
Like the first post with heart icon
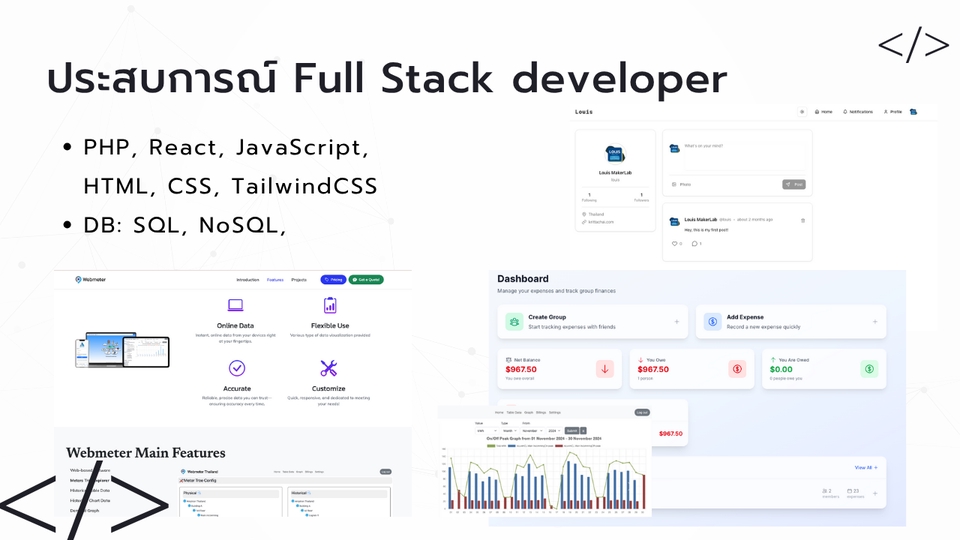pyautogui.click(x=674, y=243)
